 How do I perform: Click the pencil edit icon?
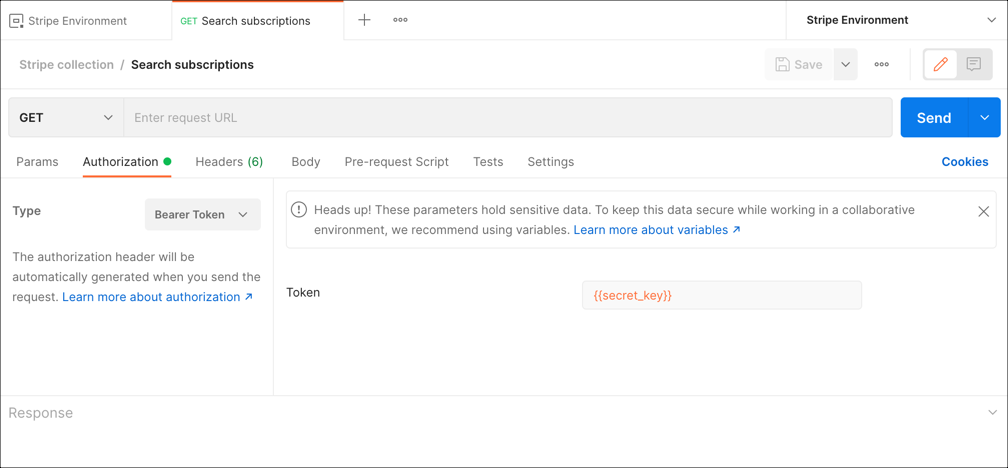[x=940, y=65]
